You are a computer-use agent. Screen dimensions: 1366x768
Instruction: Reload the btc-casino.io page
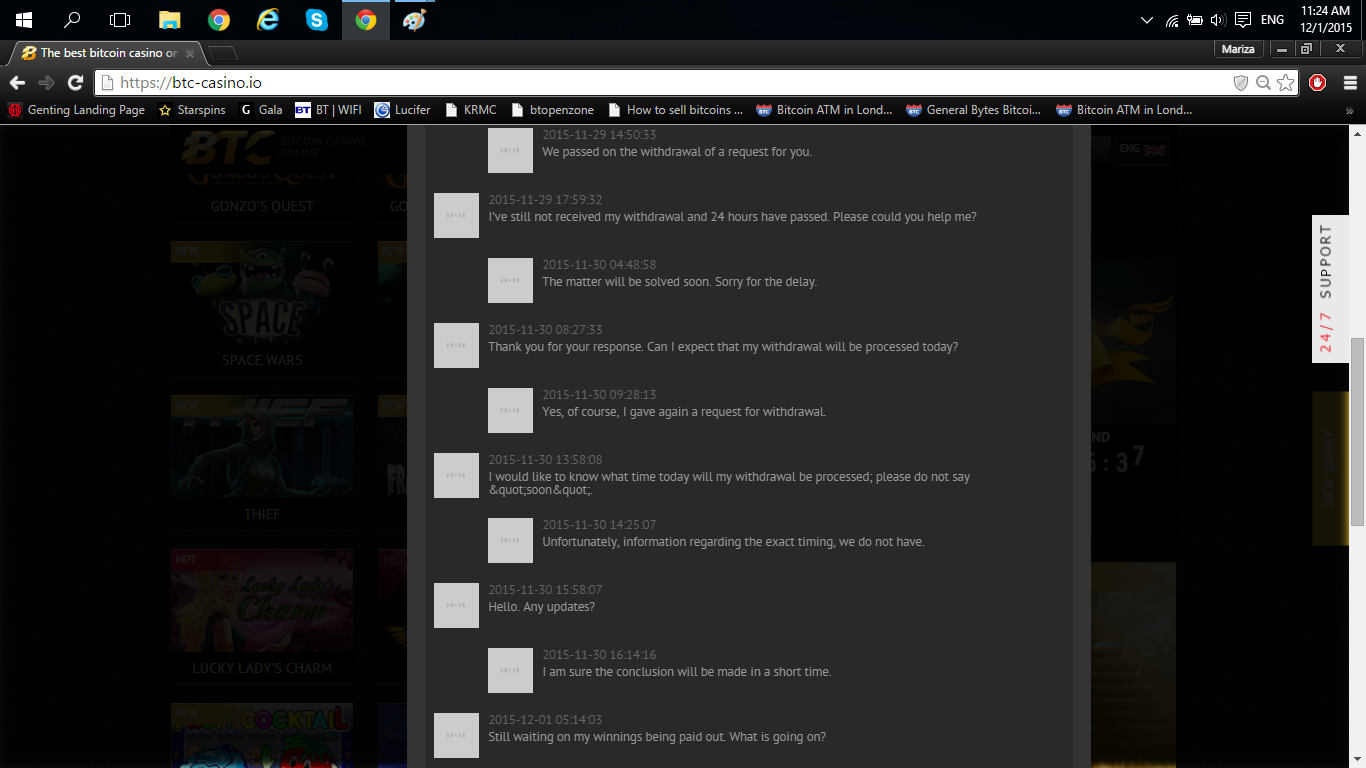pyautogui.click(x=75, y=83)
